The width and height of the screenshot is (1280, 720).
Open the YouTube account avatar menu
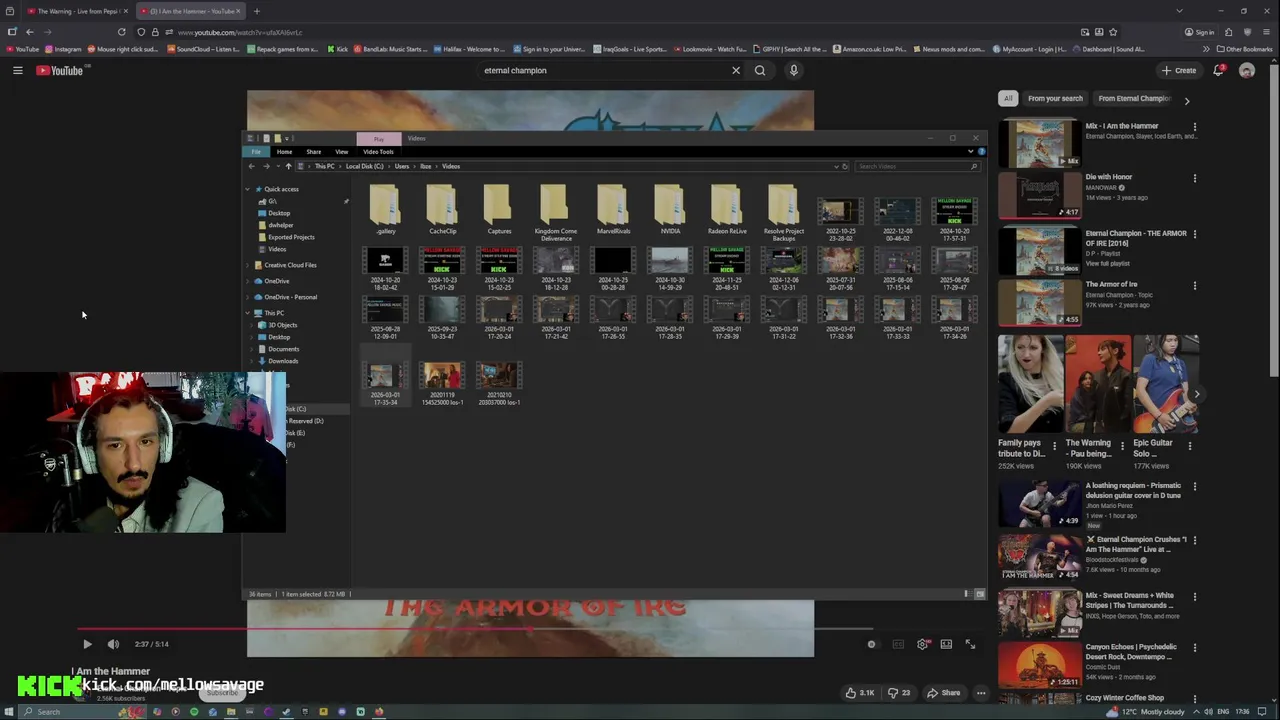pos(1247,70)
